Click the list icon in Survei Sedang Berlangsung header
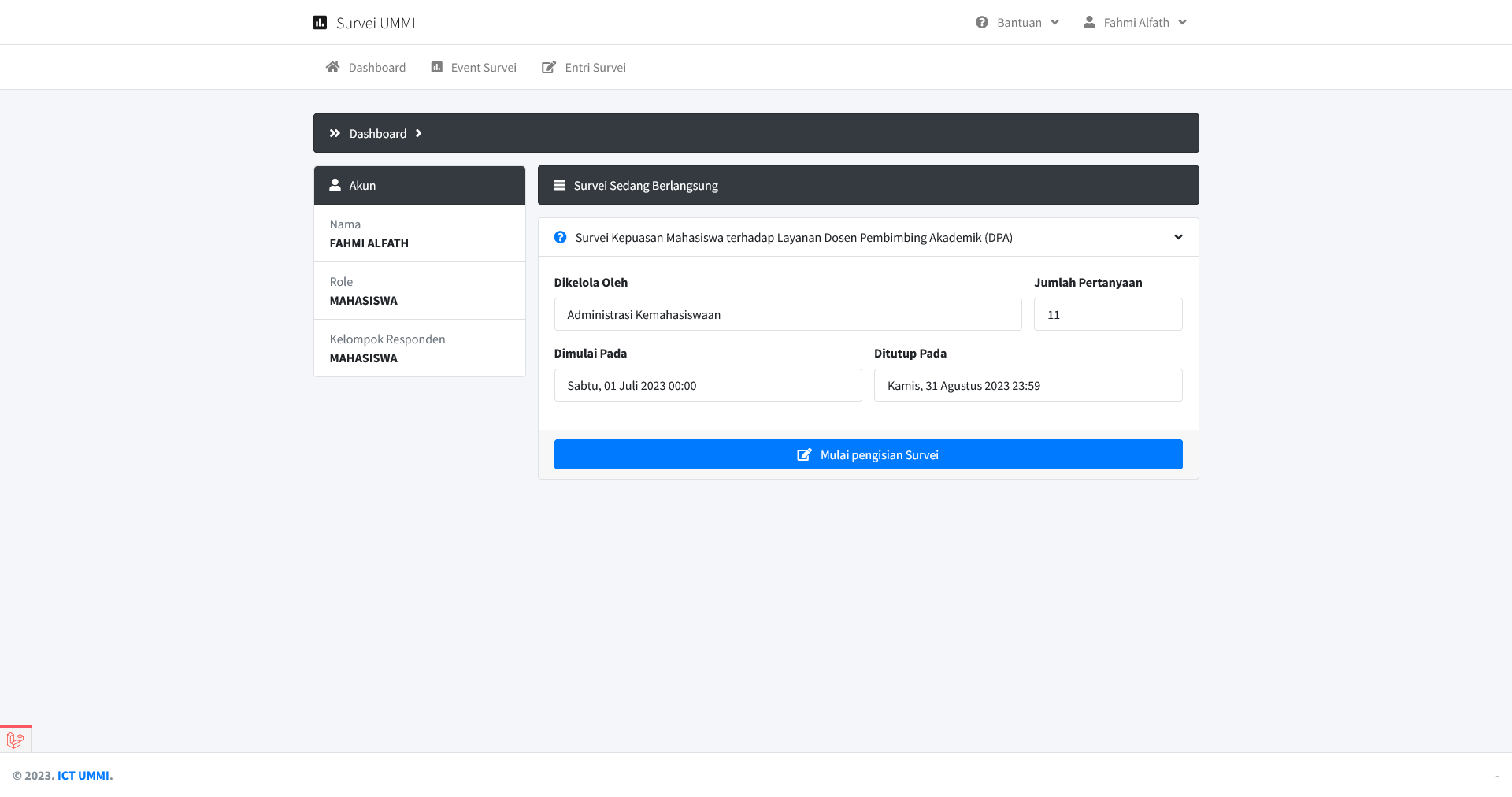This screenshot has height=797, width=1512. [559, 186]
